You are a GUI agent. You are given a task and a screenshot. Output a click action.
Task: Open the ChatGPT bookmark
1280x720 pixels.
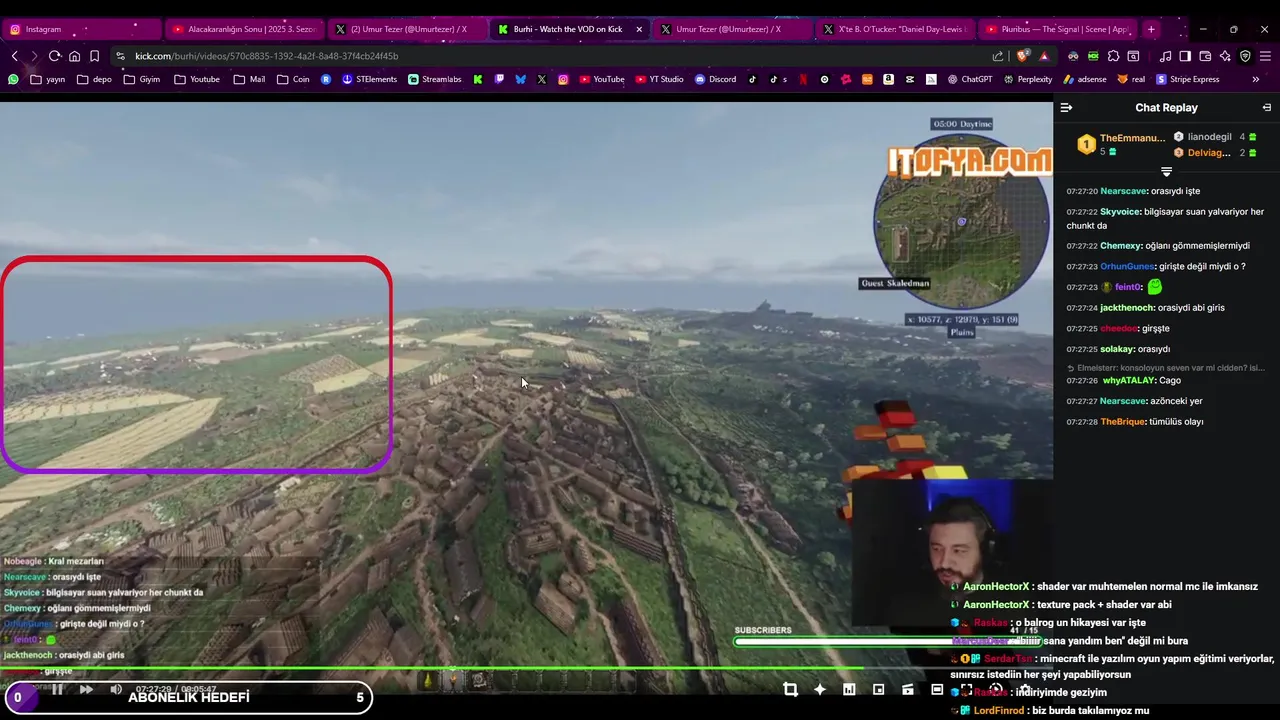click(x=970, y=79)
